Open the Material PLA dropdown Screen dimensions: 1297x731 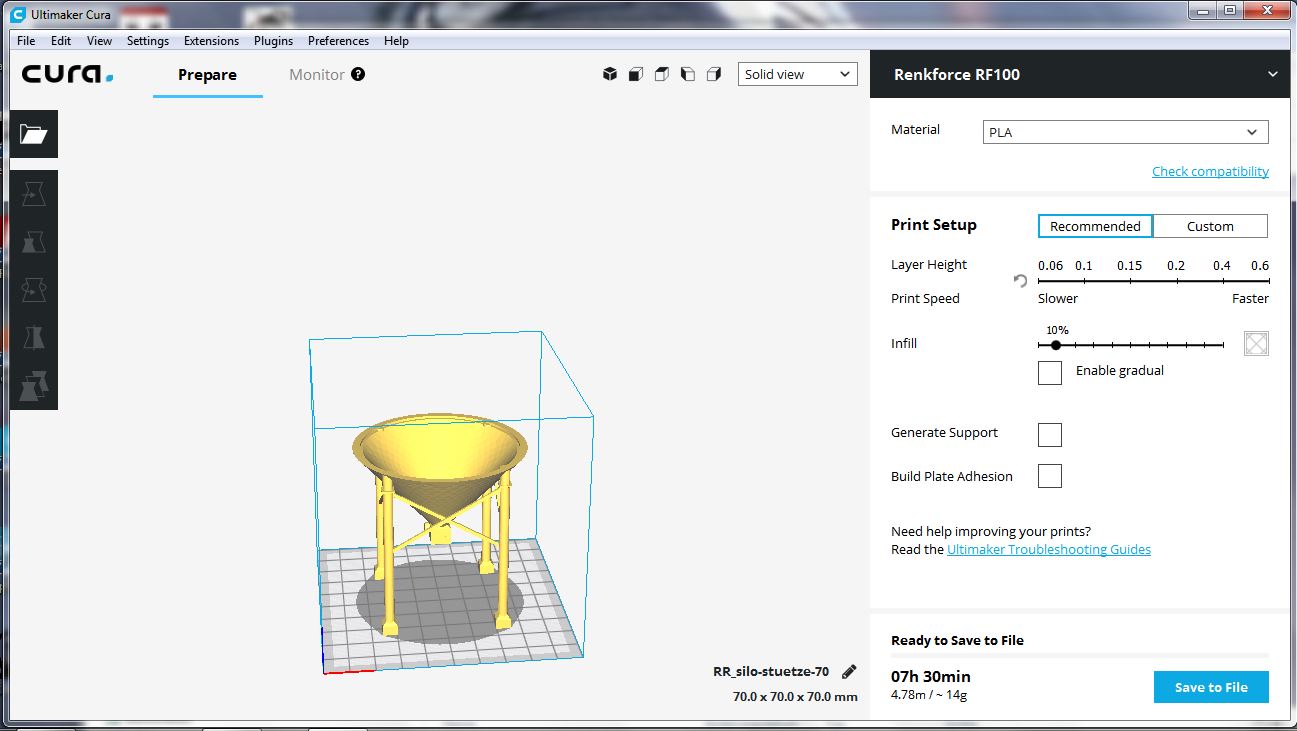[1125, 132]
